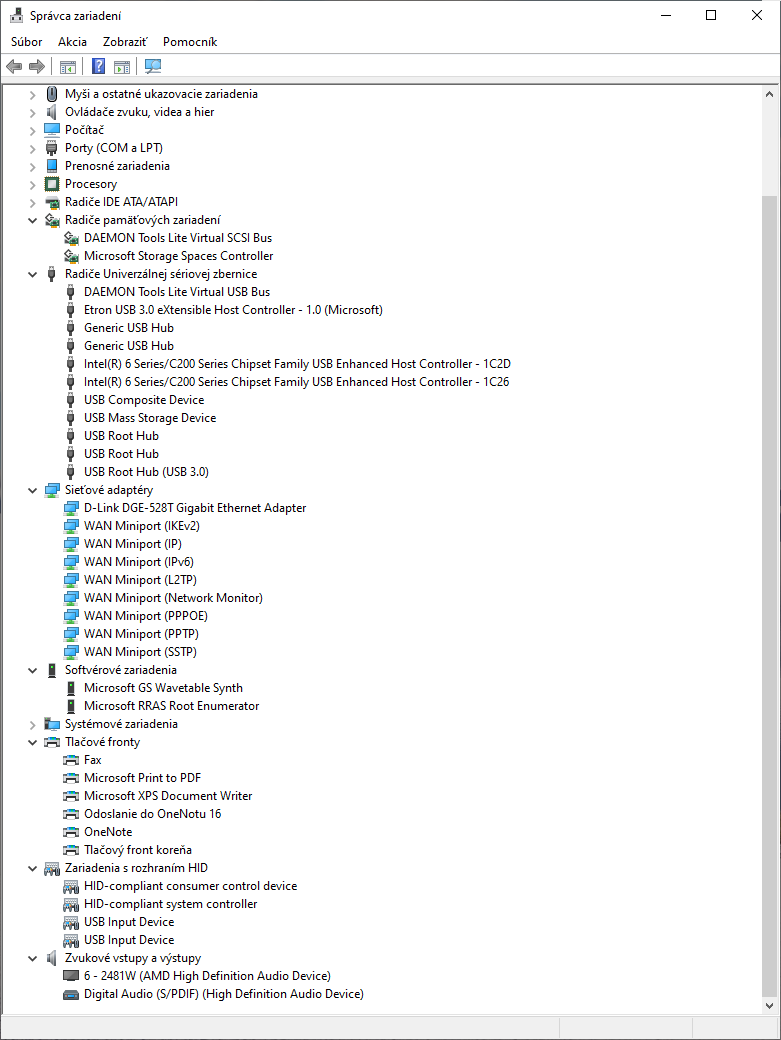This screenshot has width=781, height=1040.
Task: Open the Pomocník menu
Action: tap(190, 42)
